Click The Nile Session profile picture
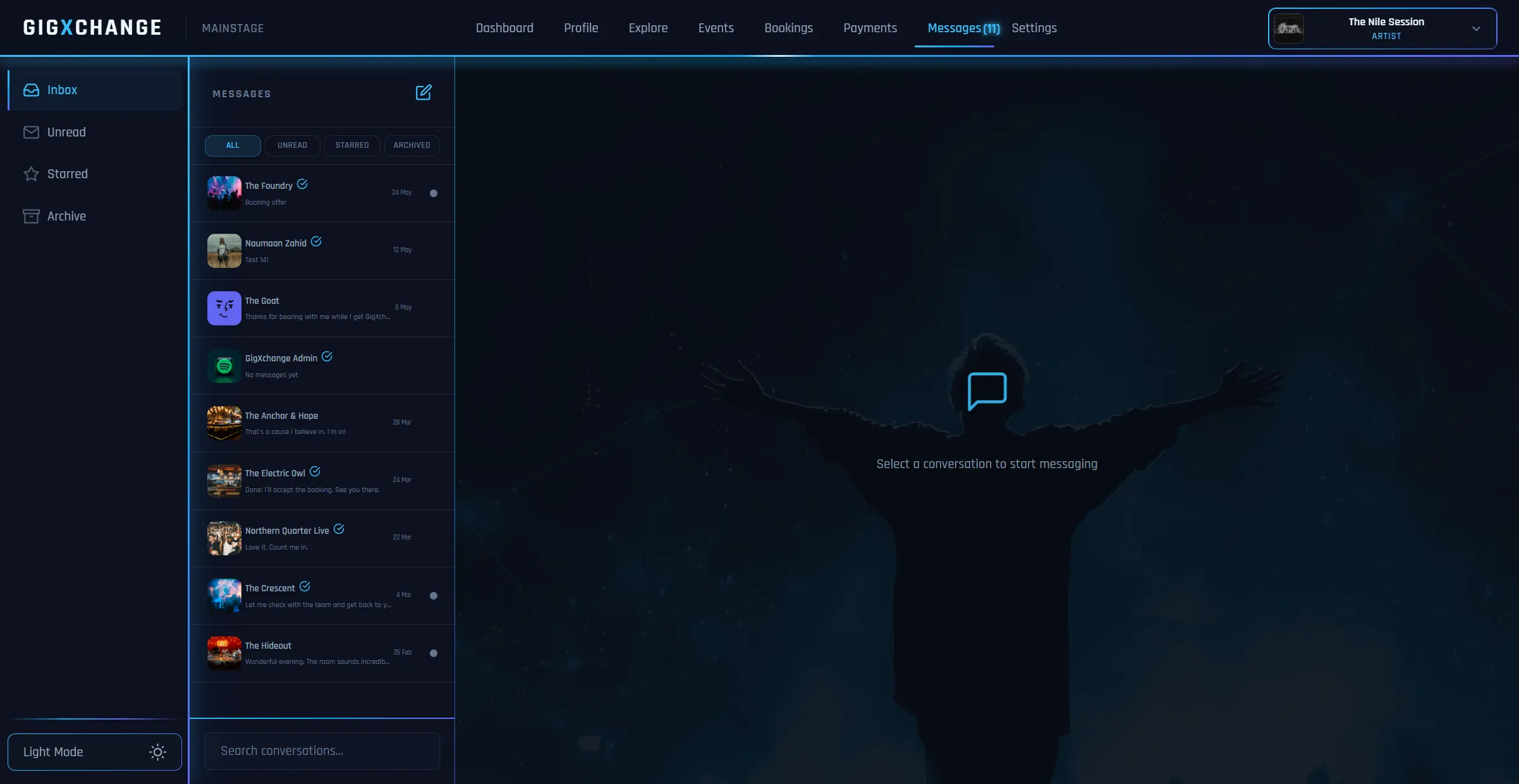The width and height of the screenshot is (1519, 784). coord(1288,28)
